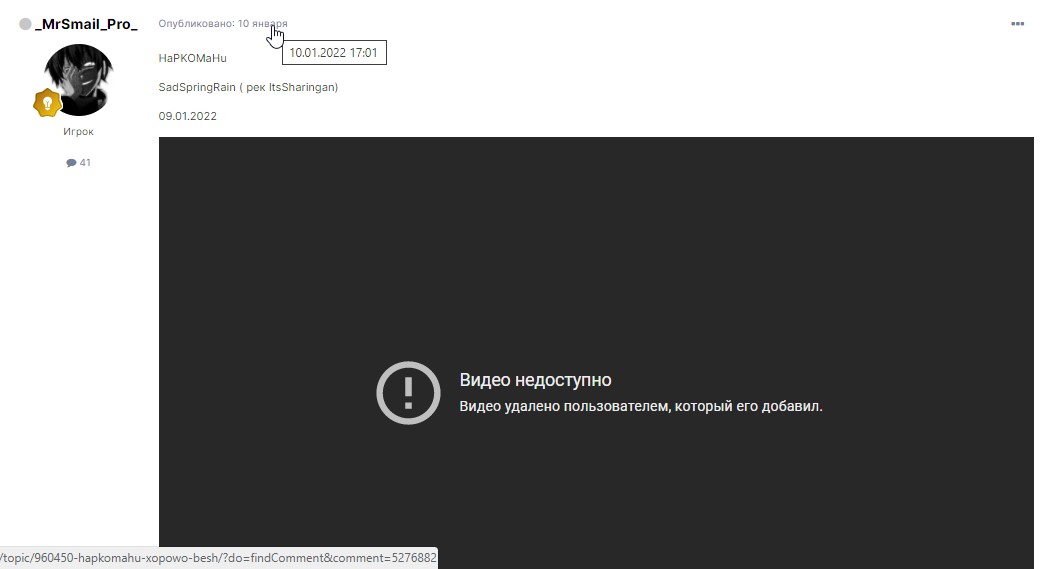Click the Видео недоступно heading
This screenshot has width=1045, height=569.
point(535,380)
